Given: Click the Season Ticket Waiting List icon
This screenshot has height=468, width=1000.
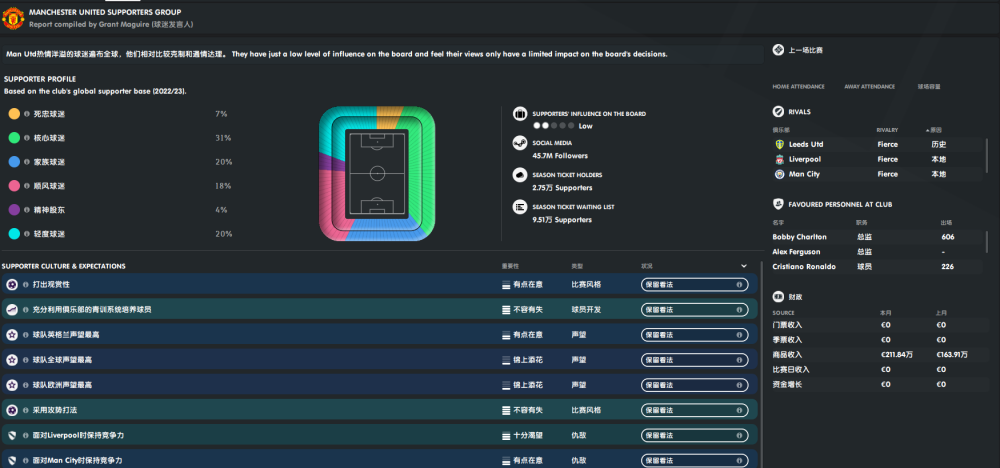Looking at the screenshot, I should [x=520, y=207].
